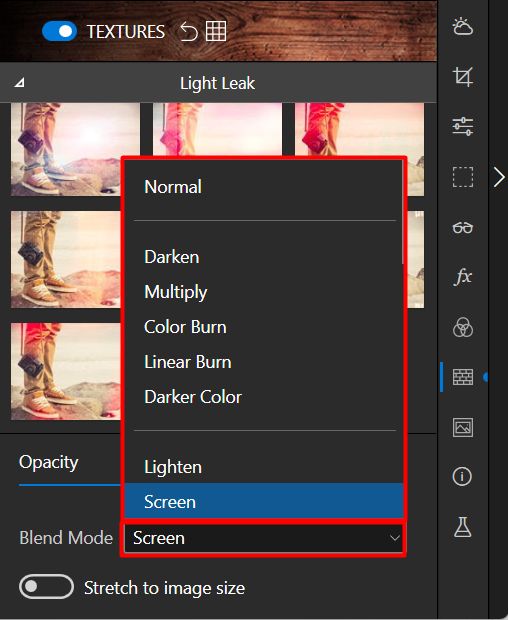Screen dimensions: 508x620
Task: Select Linear Burn blend mode
Action: (x=188, y=362)
